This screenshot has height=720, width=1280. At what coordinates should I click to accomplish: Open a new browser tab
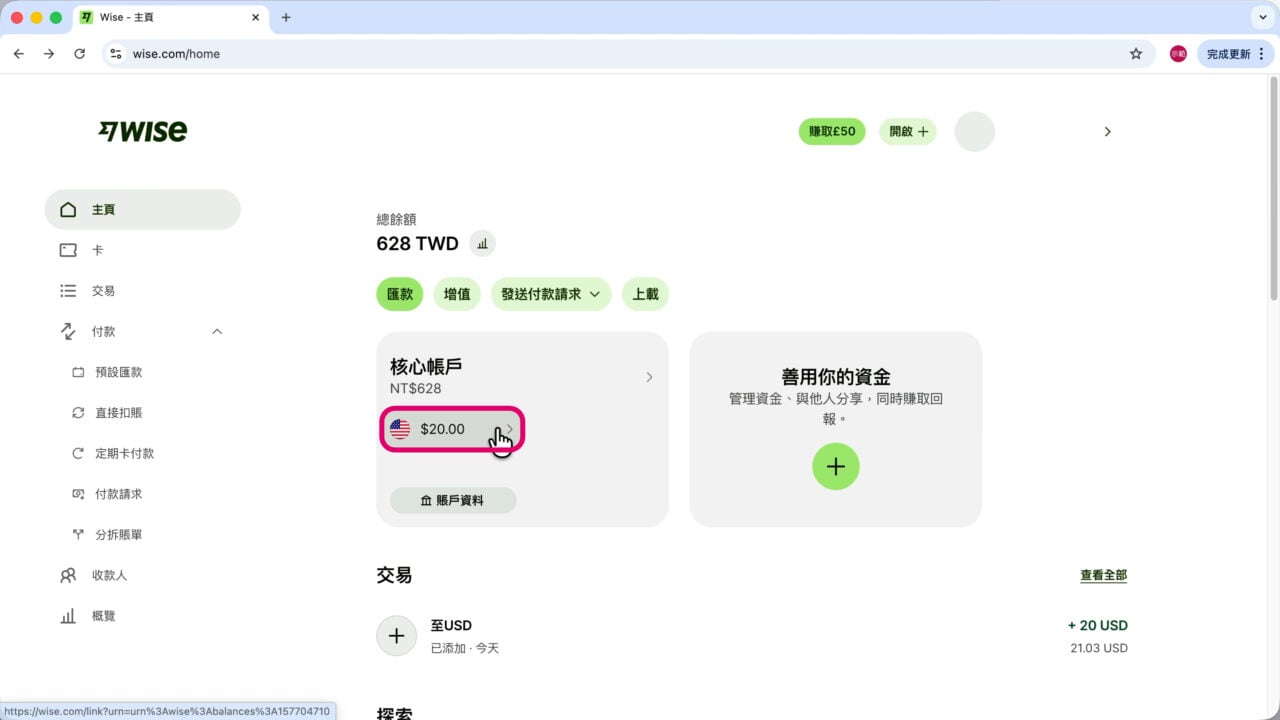click(286, 18)
